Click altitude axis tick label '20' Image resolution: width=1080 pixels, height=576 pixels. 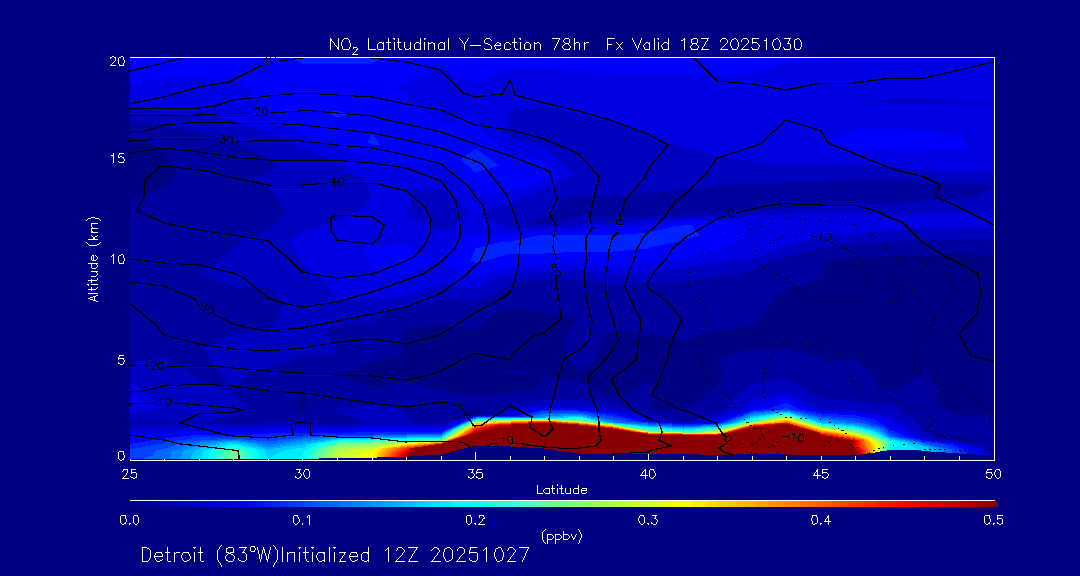point(117,61)
